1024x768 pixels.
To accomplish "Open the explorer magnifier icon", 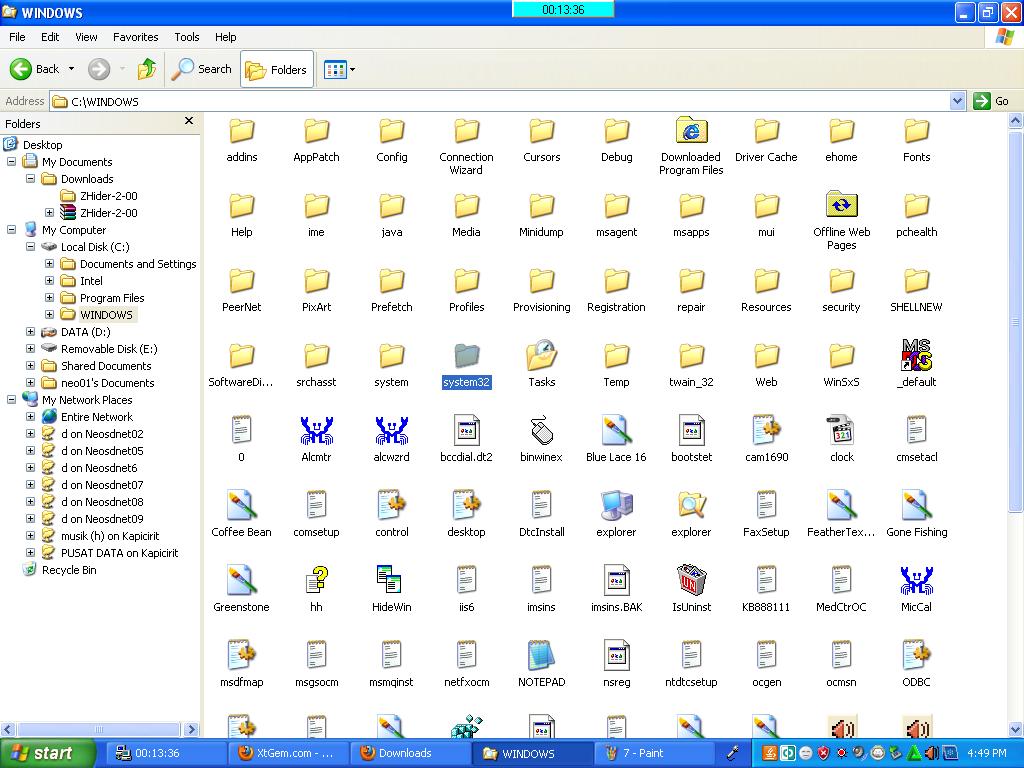I will [691, 506].
